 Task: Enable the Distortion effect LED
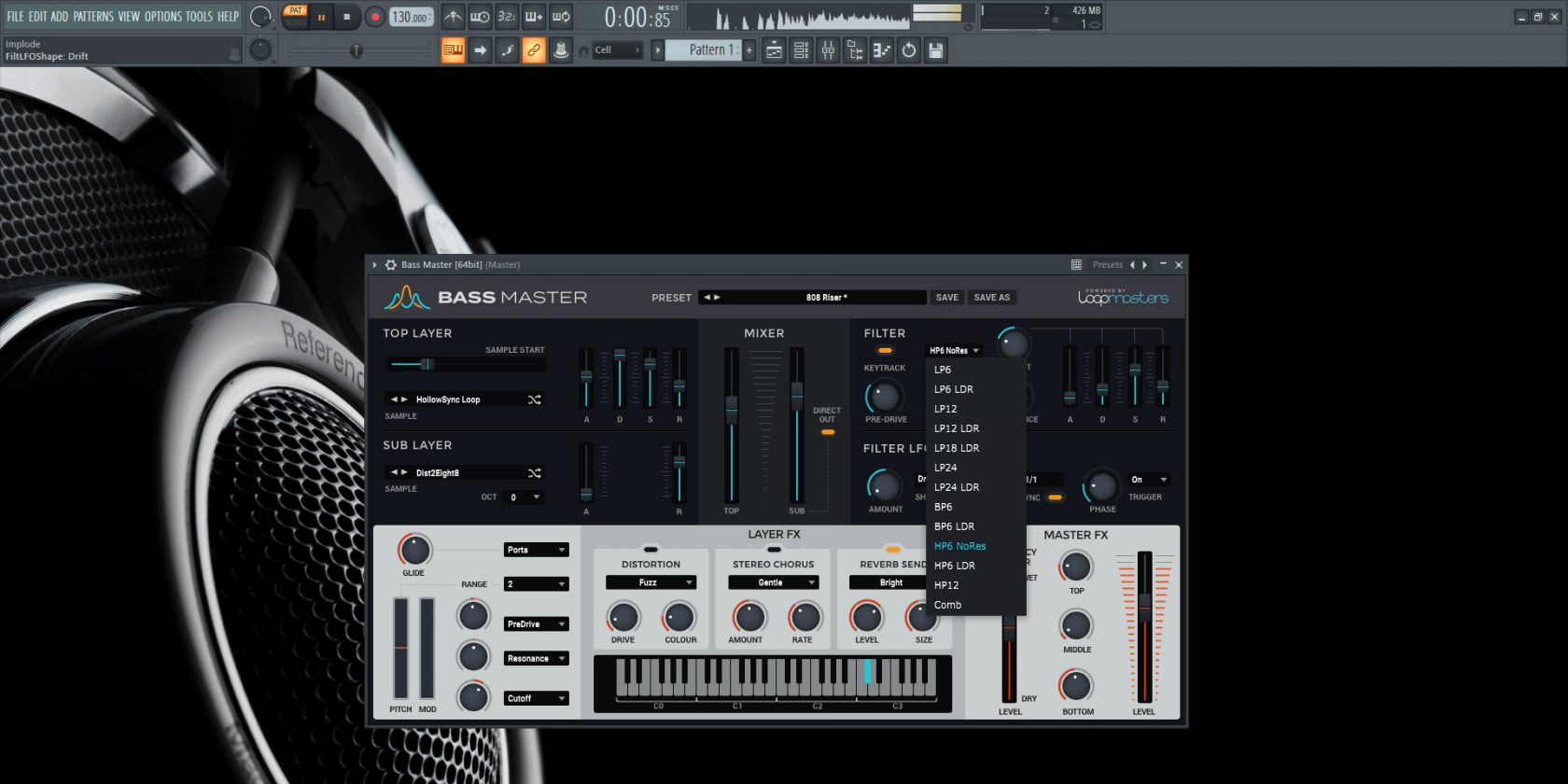click(x=651, y=550)
